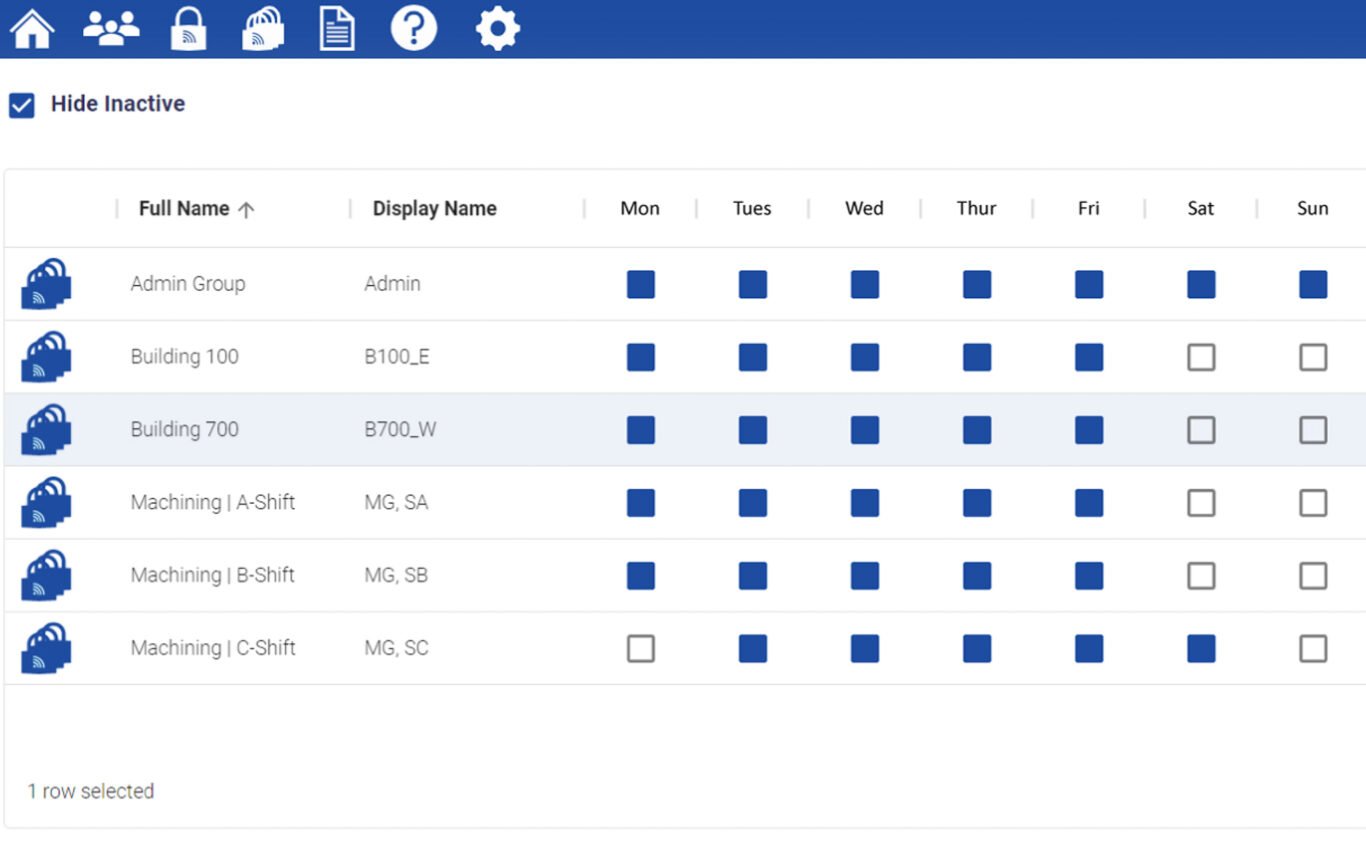Enable Building 100 Saturday checkbox
The image size is (1366, 854).
pos(1201,357)
